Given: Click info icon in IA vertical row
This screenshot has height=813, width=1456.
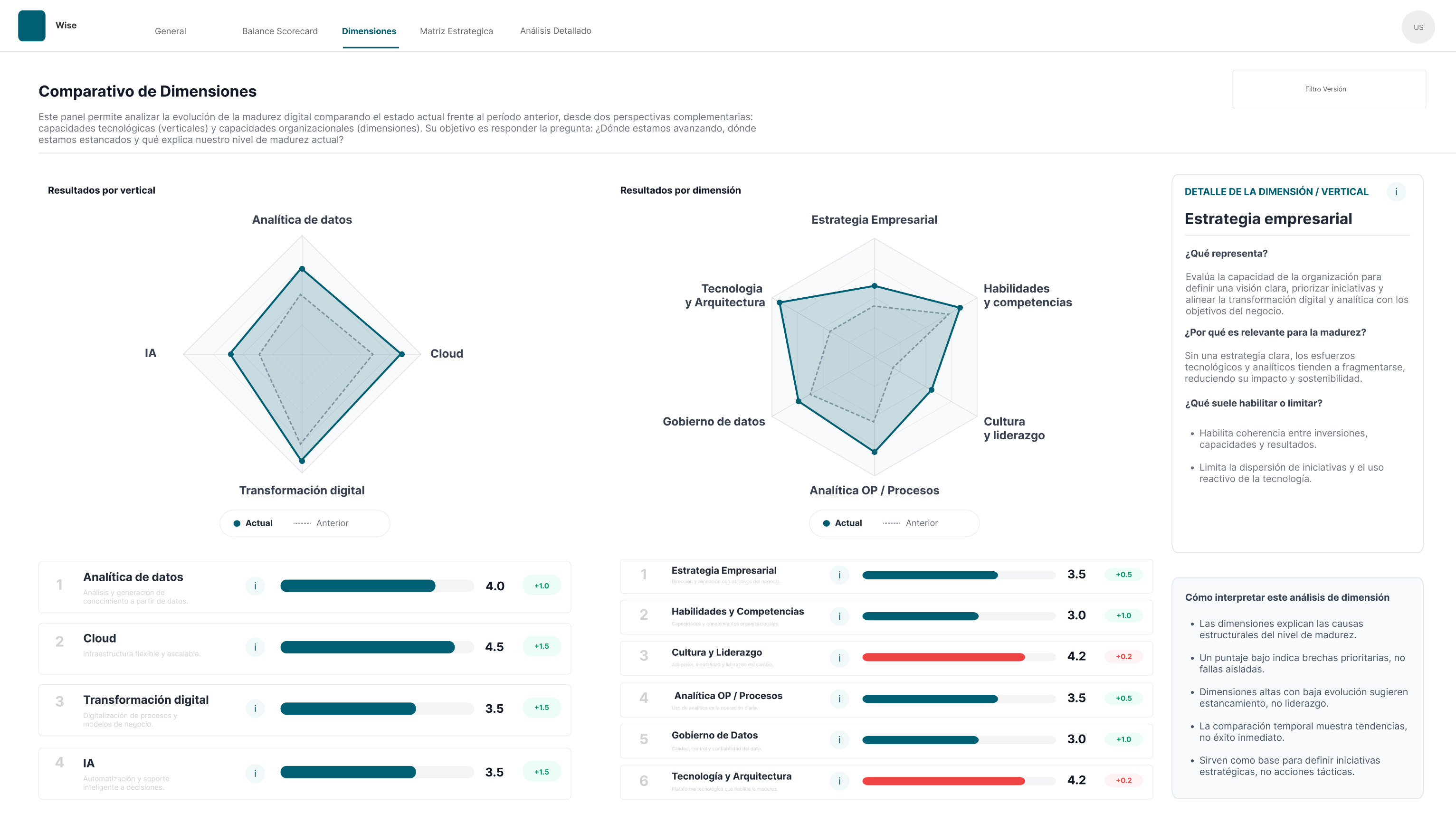Looking at the screenshot, I should click(x=255, y=773).
